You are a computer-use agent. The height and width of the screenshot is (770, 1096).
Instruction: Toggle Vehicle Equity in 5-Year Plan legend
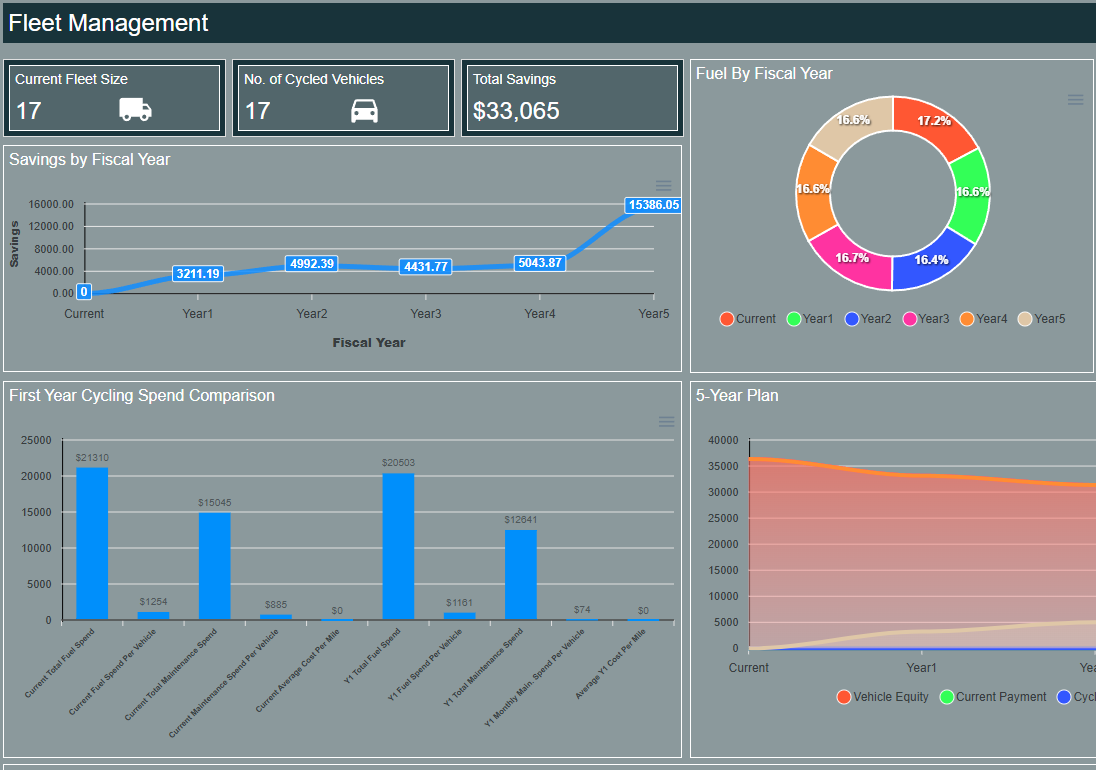[x=882, y=697]
